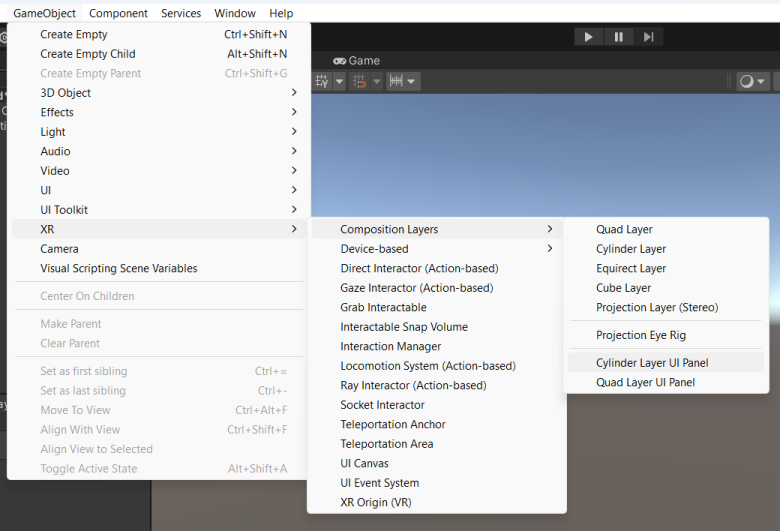Select Create Empty Child

(88, 54)
